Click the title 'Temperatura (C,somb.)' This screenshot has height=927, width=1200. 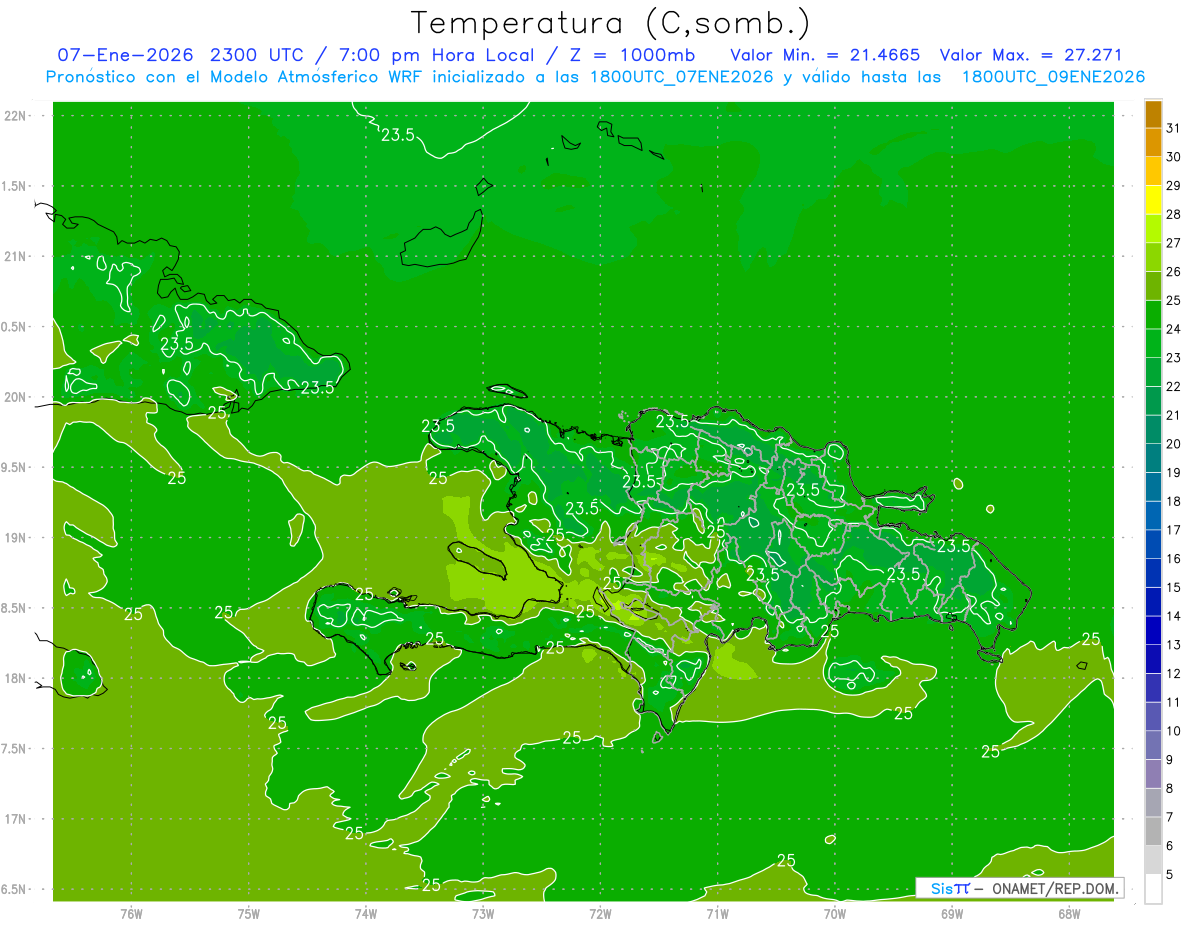611,23
